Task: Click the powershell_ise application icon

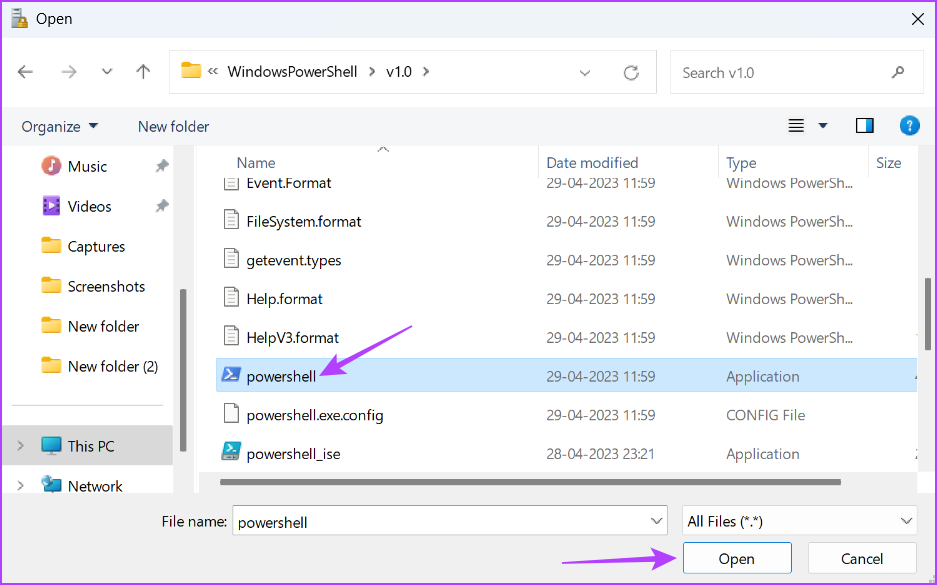Action: click(x=231, y=452)
